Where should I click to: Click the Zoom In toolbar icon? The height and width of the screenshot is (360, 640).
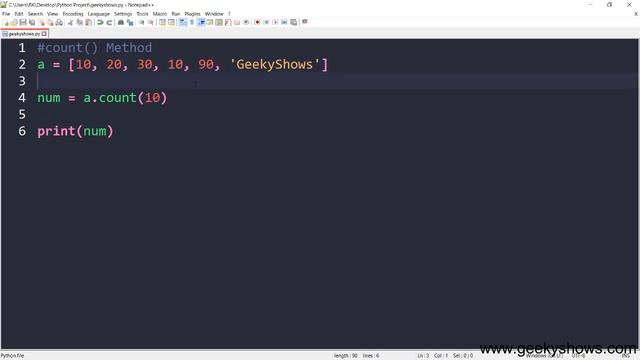click(141, 22)
